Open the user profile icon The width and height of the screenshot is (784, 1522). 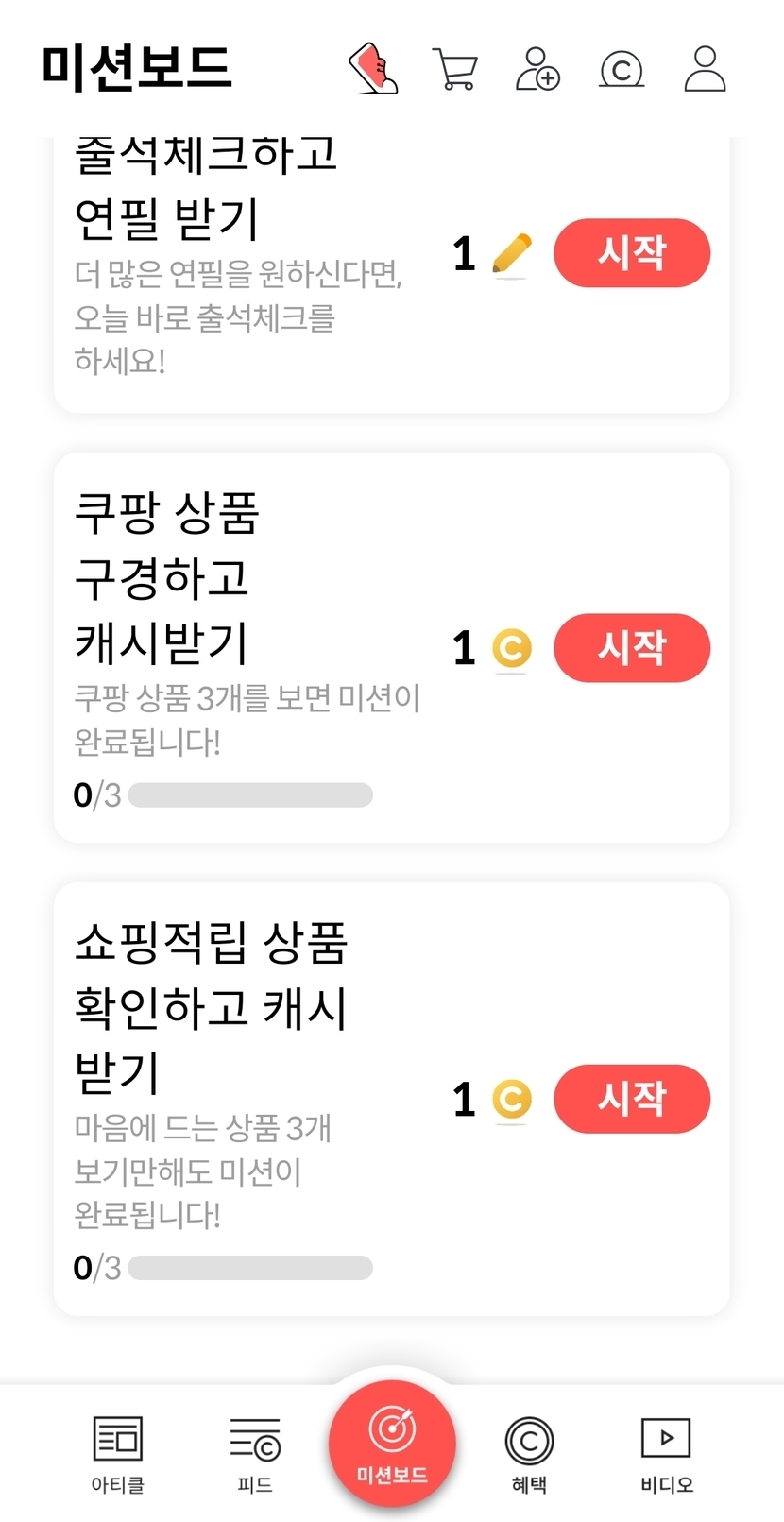click(x=705, y=68)
